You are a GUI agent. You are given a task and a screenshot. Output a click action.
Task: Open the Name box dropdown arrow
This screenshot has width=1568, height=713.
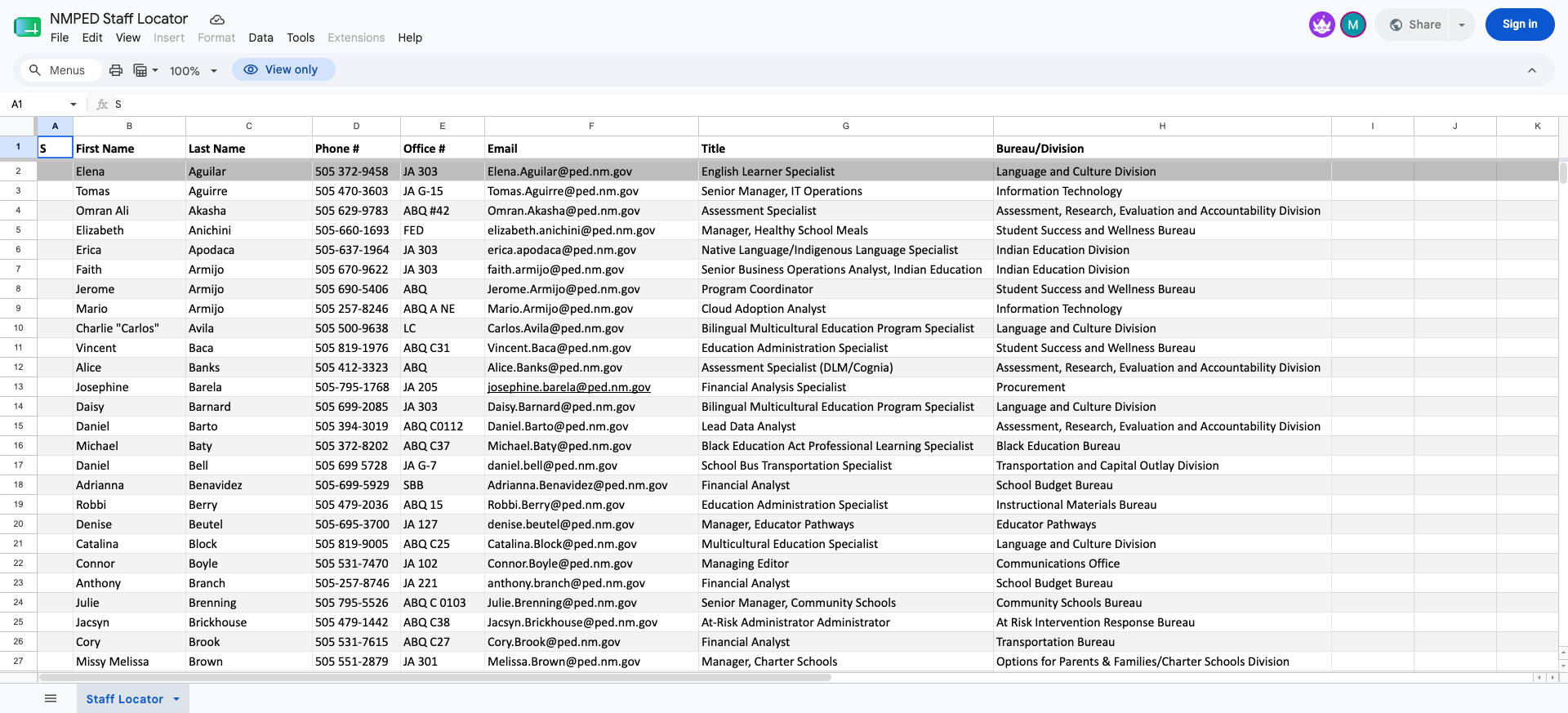coord(73,104)
